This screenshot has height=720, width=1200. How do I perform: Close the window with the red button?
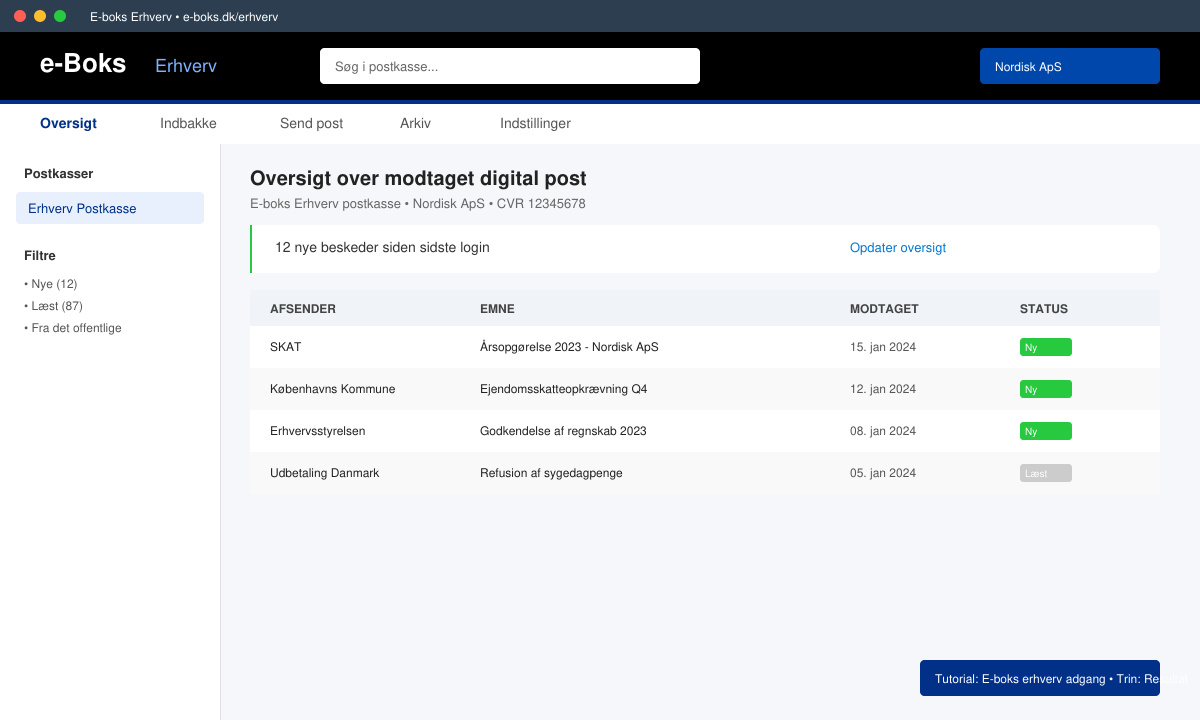(20, 17)
